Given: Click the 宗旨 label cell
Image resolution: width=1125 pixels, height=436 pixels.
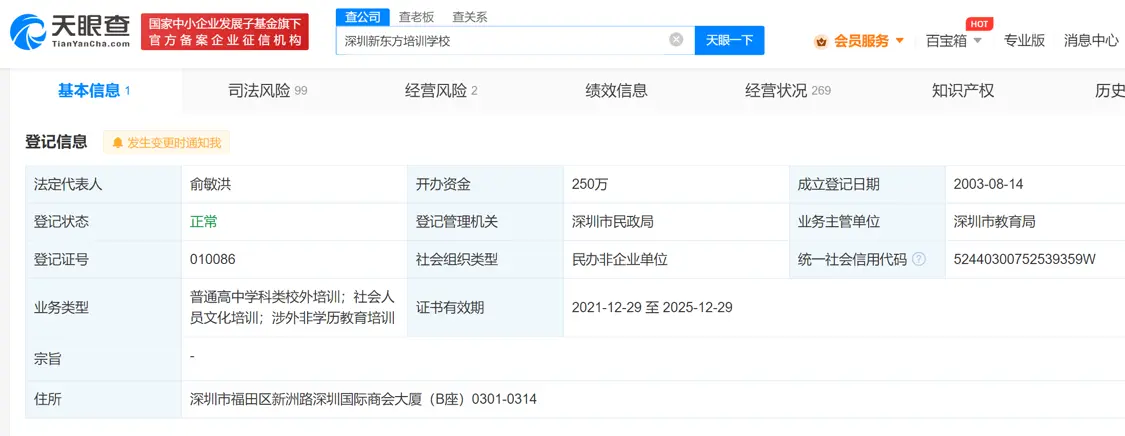Looking at the screenshot, I should [x=103, y=359].
